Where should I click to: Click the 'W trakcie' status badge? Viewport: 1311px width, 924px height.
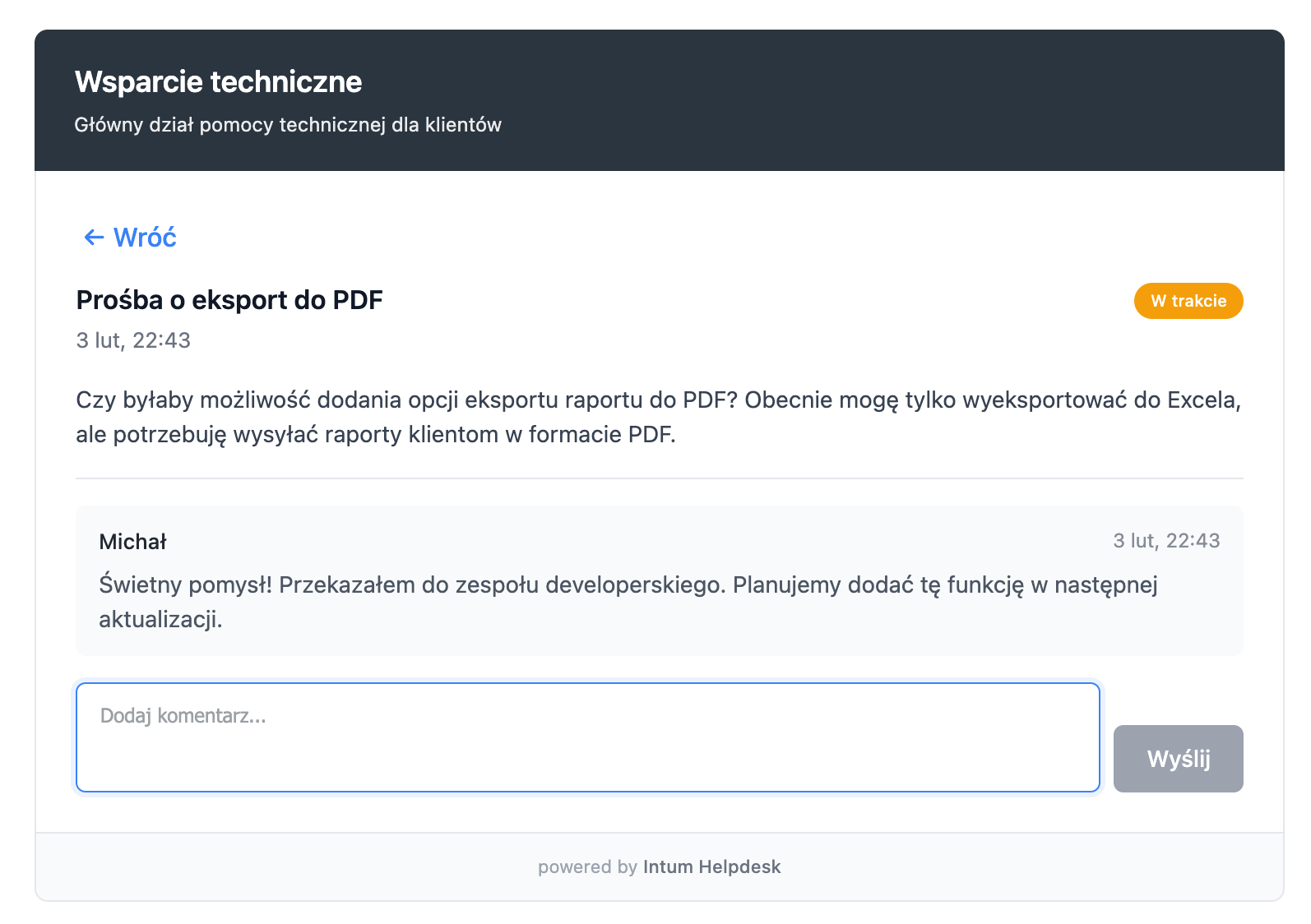[1188, 301]
